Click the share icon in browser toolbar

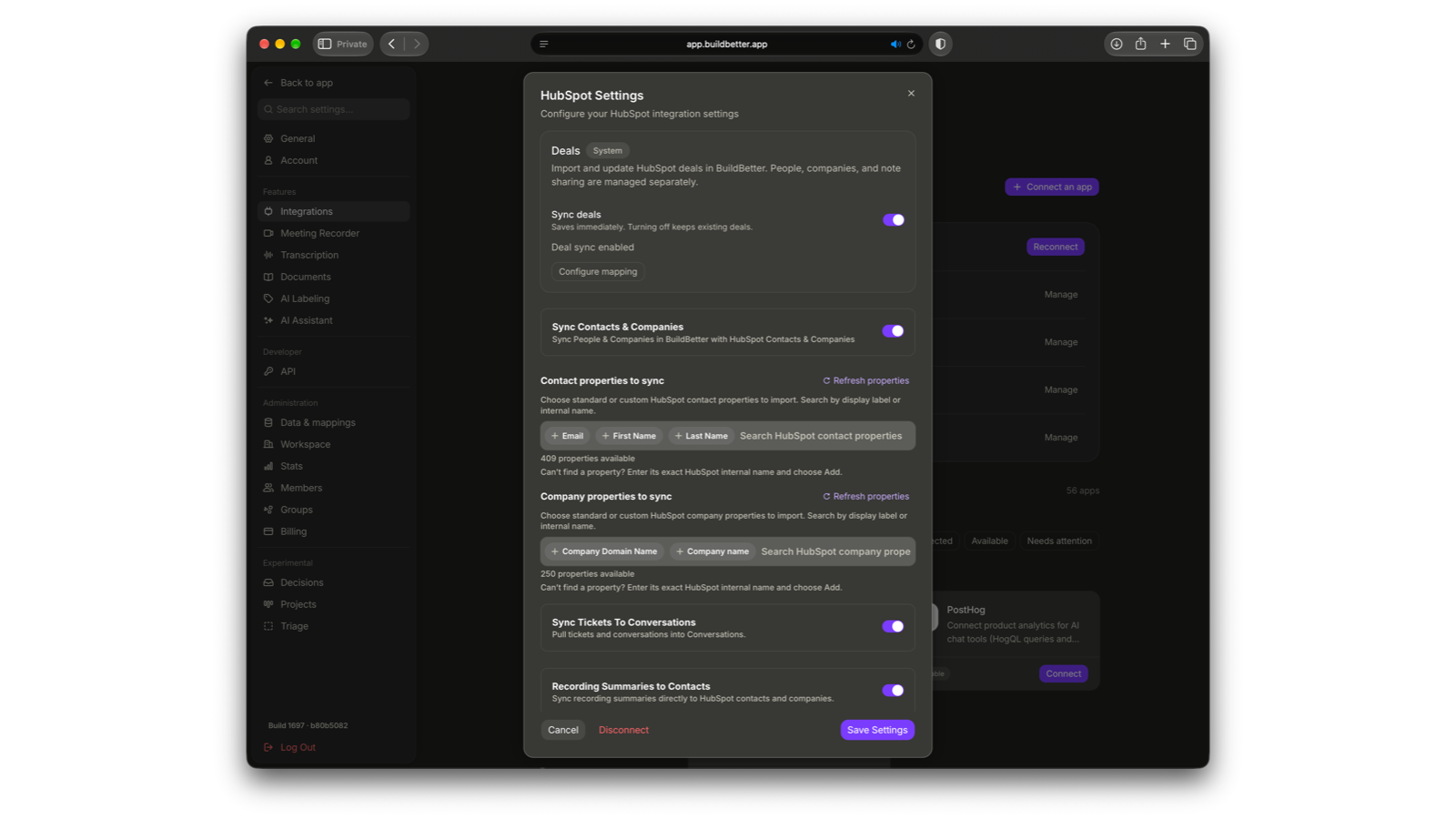click(1140, 44)
